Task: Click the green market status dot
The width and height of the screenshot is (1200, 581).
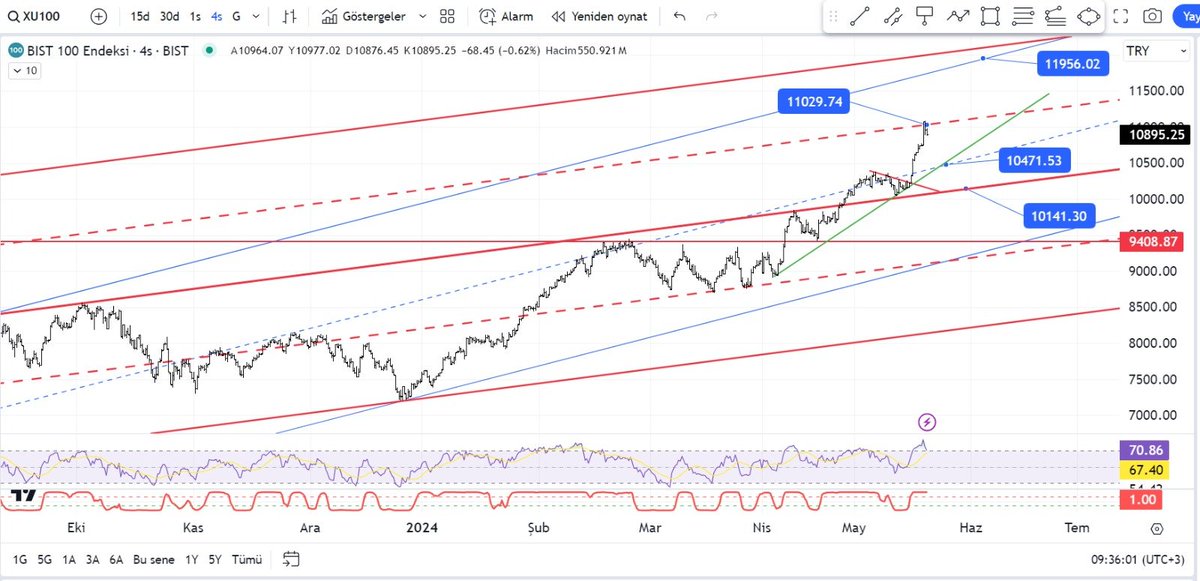Action: pyautogui.click(x=209, y=51)
